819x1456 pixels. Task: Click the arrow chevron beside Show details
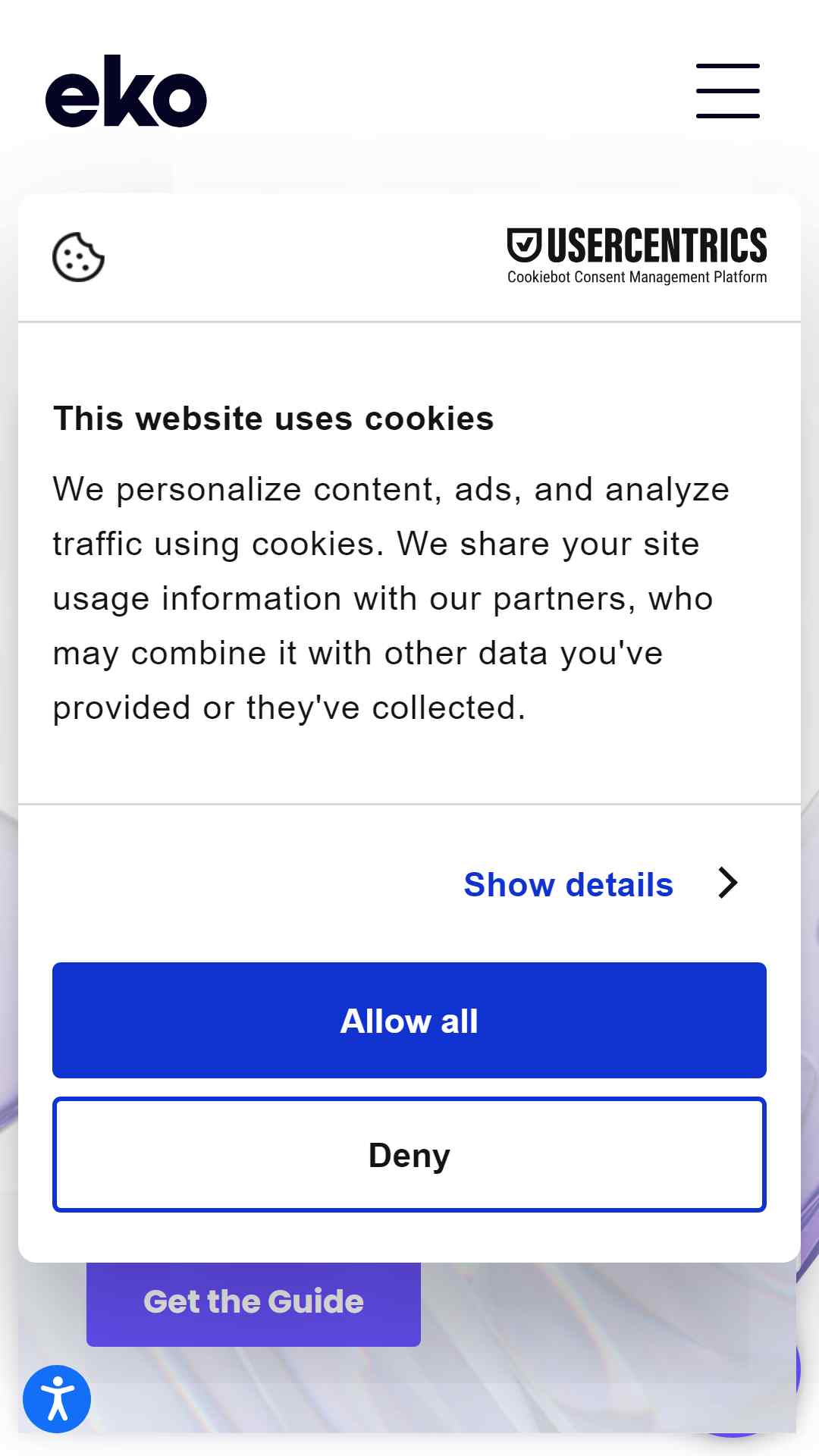click(x=728, y=883)
